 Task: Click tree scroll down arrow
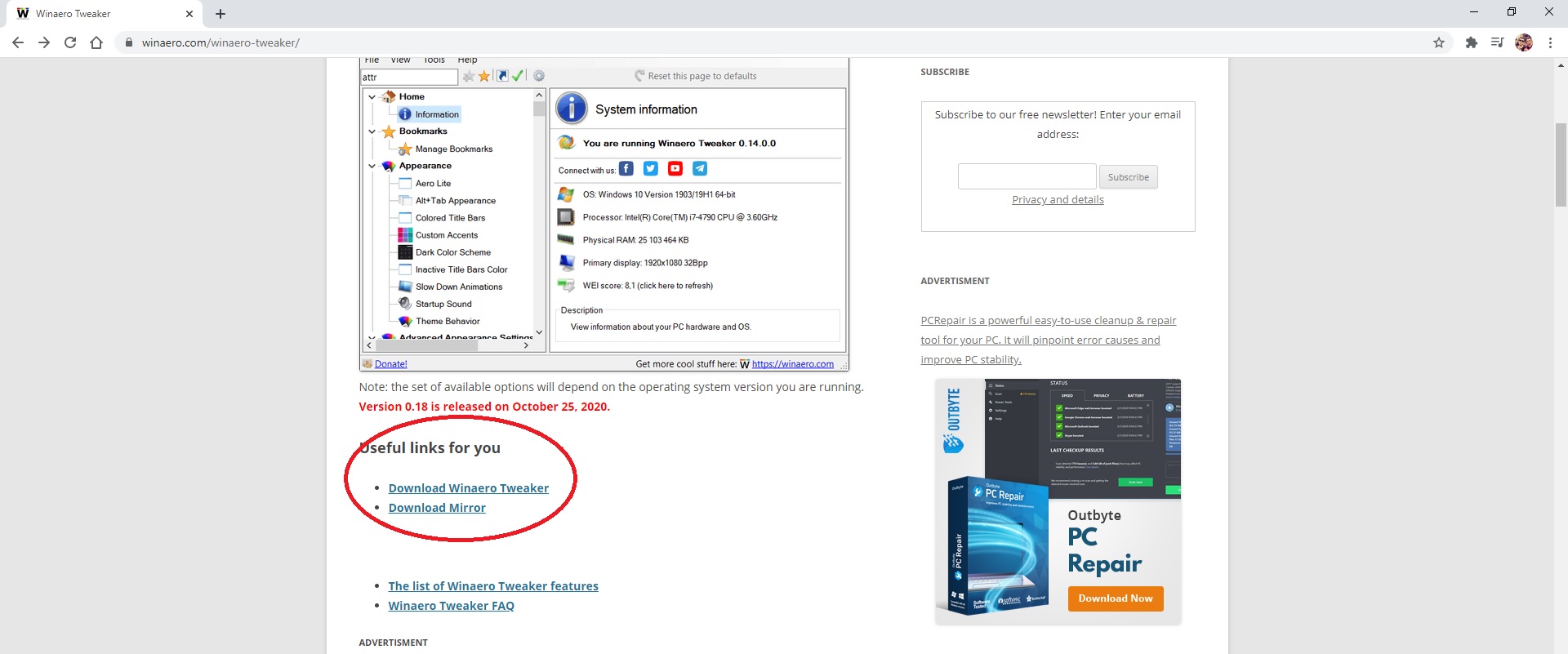click(x=539, y=332)
